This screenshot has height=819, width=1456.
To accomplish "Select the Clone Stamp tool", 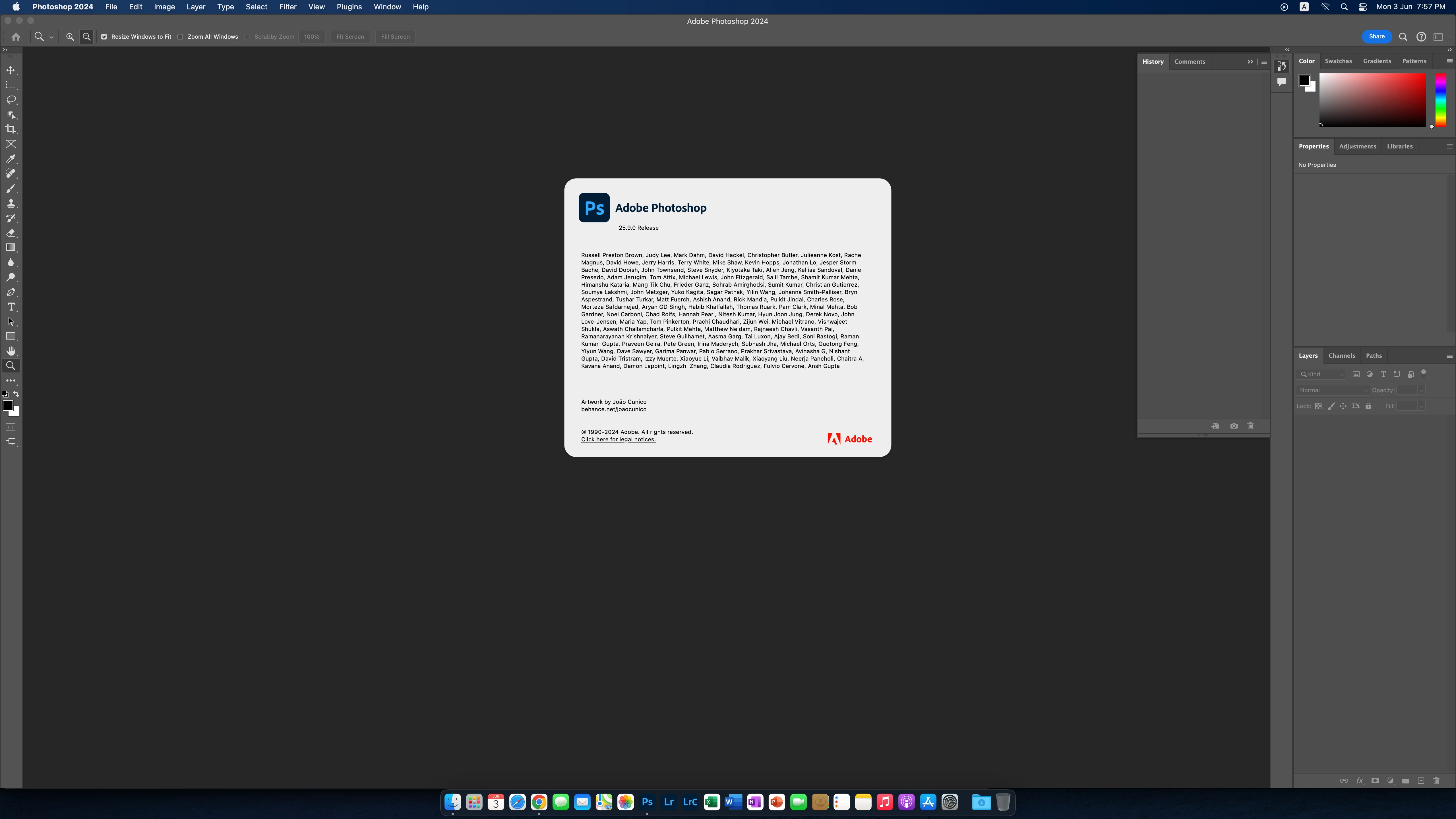I will click(11, 204).
